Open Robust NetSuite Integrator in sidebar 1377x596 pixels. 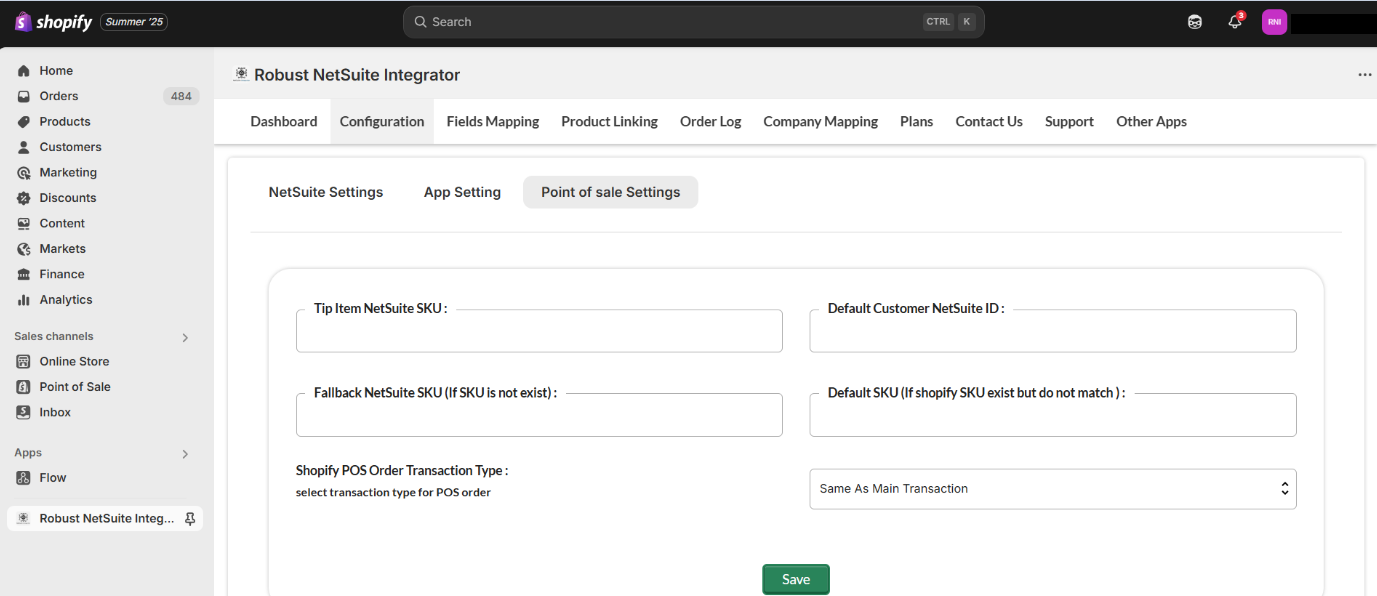coord(105,519)
